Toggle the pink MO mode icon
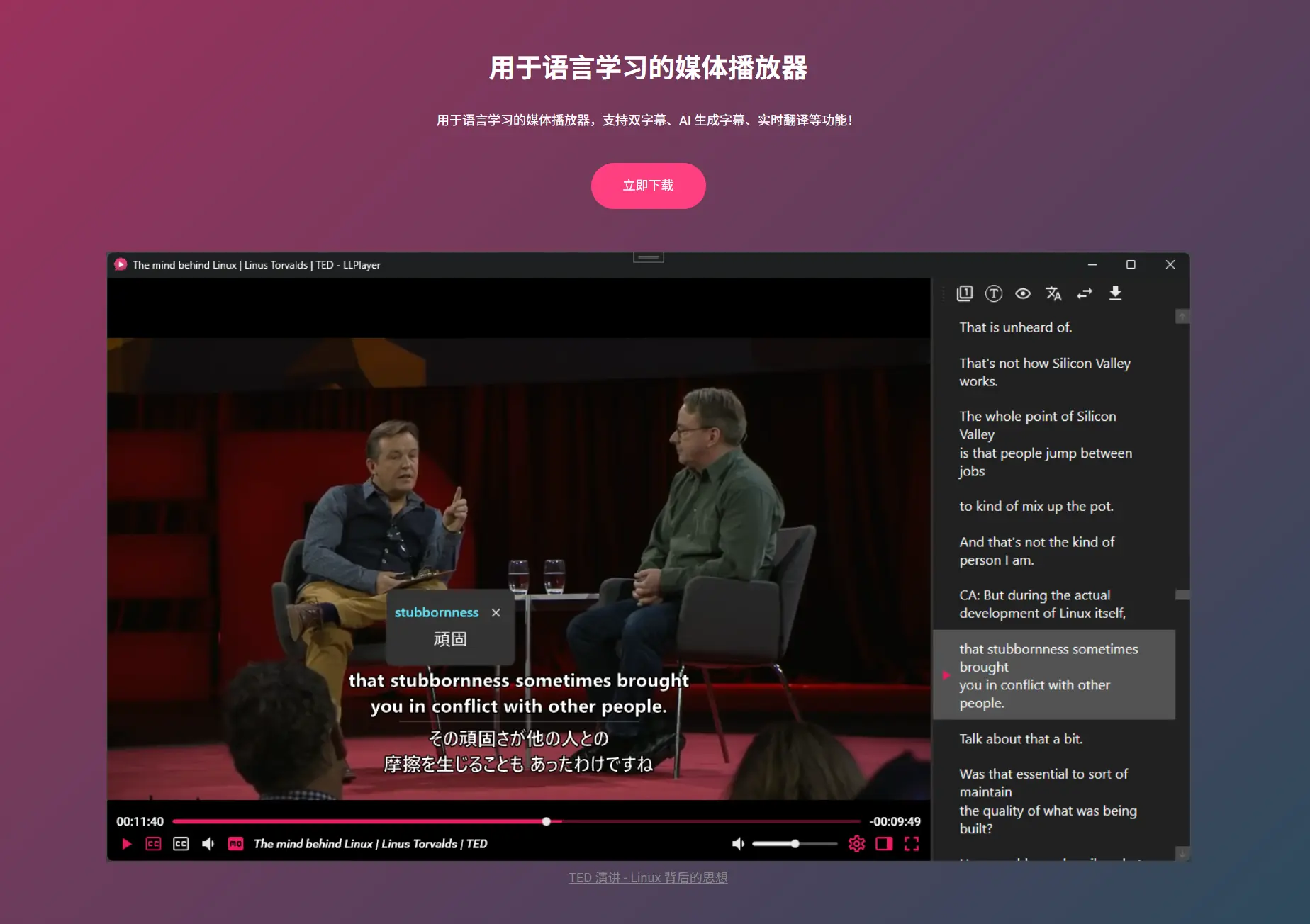Image resolution: width=1310 pixels, height=924 pixels. pyautogui.click(x=235, y=844)
